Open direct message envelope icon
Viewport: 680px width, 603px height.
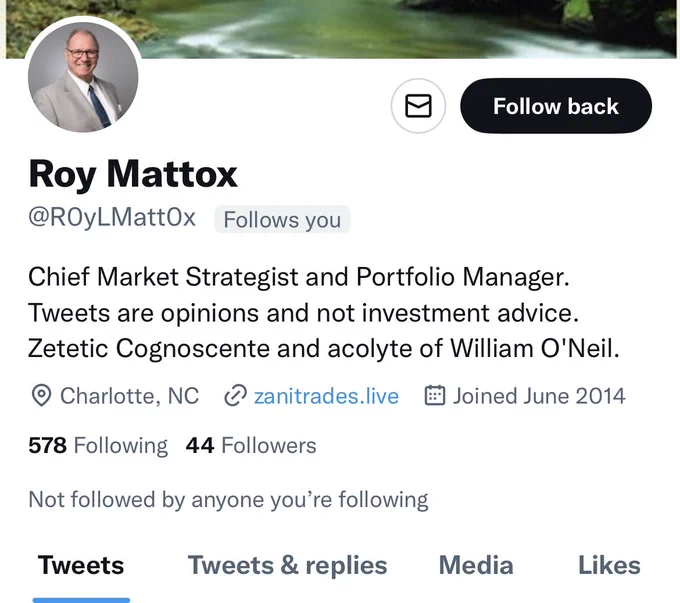coord(418,106)
